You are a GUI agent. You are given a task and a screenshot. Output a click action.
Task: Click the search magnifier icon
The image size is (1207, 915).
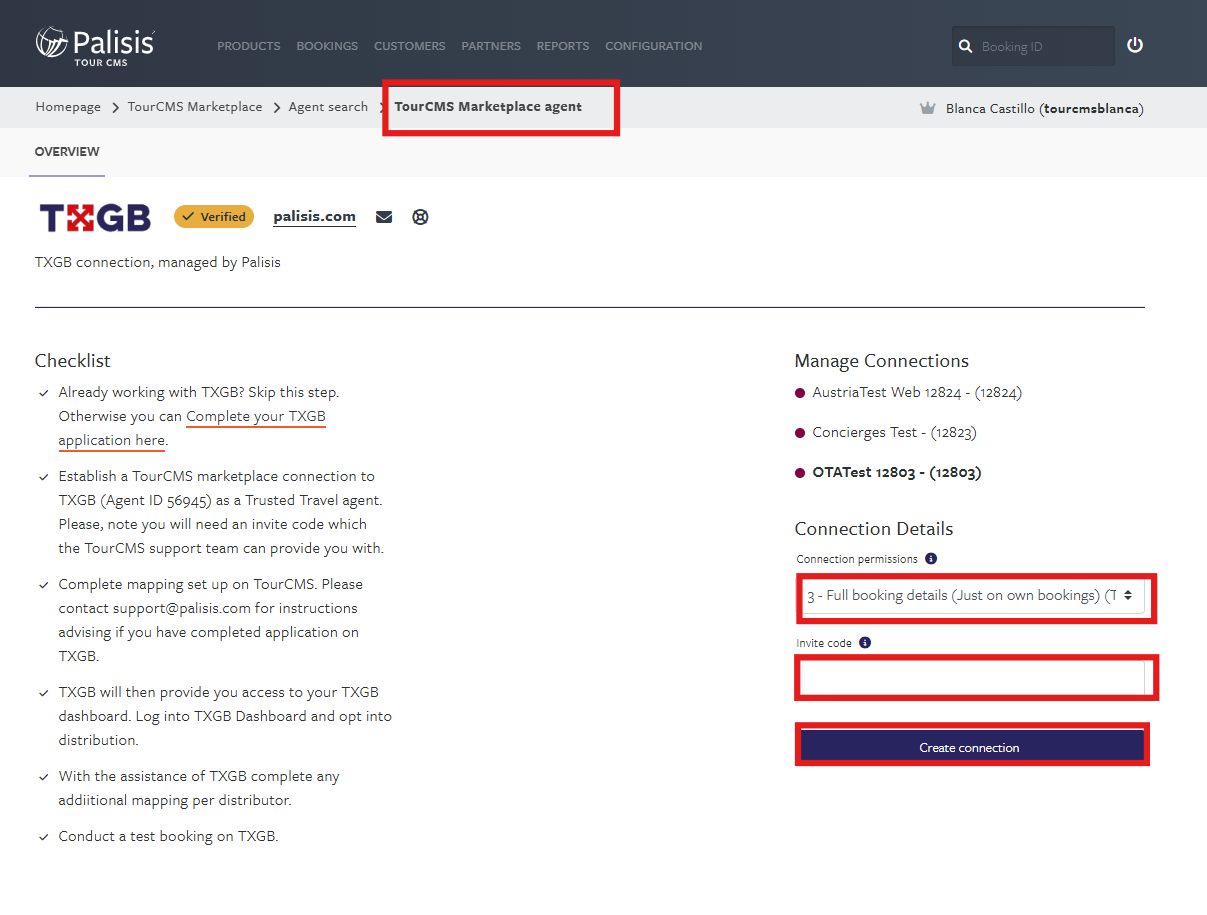pos(965,46)
